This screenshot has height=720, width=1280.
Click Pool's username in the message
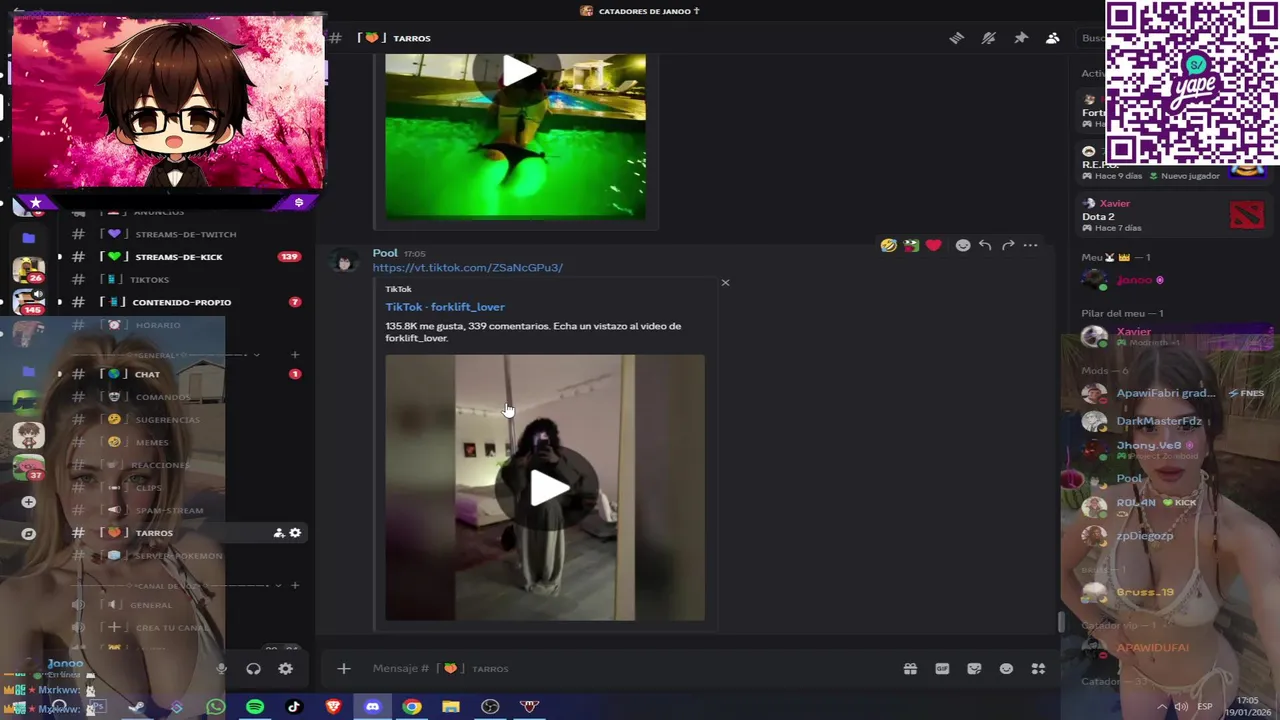(x=385, y=253)
